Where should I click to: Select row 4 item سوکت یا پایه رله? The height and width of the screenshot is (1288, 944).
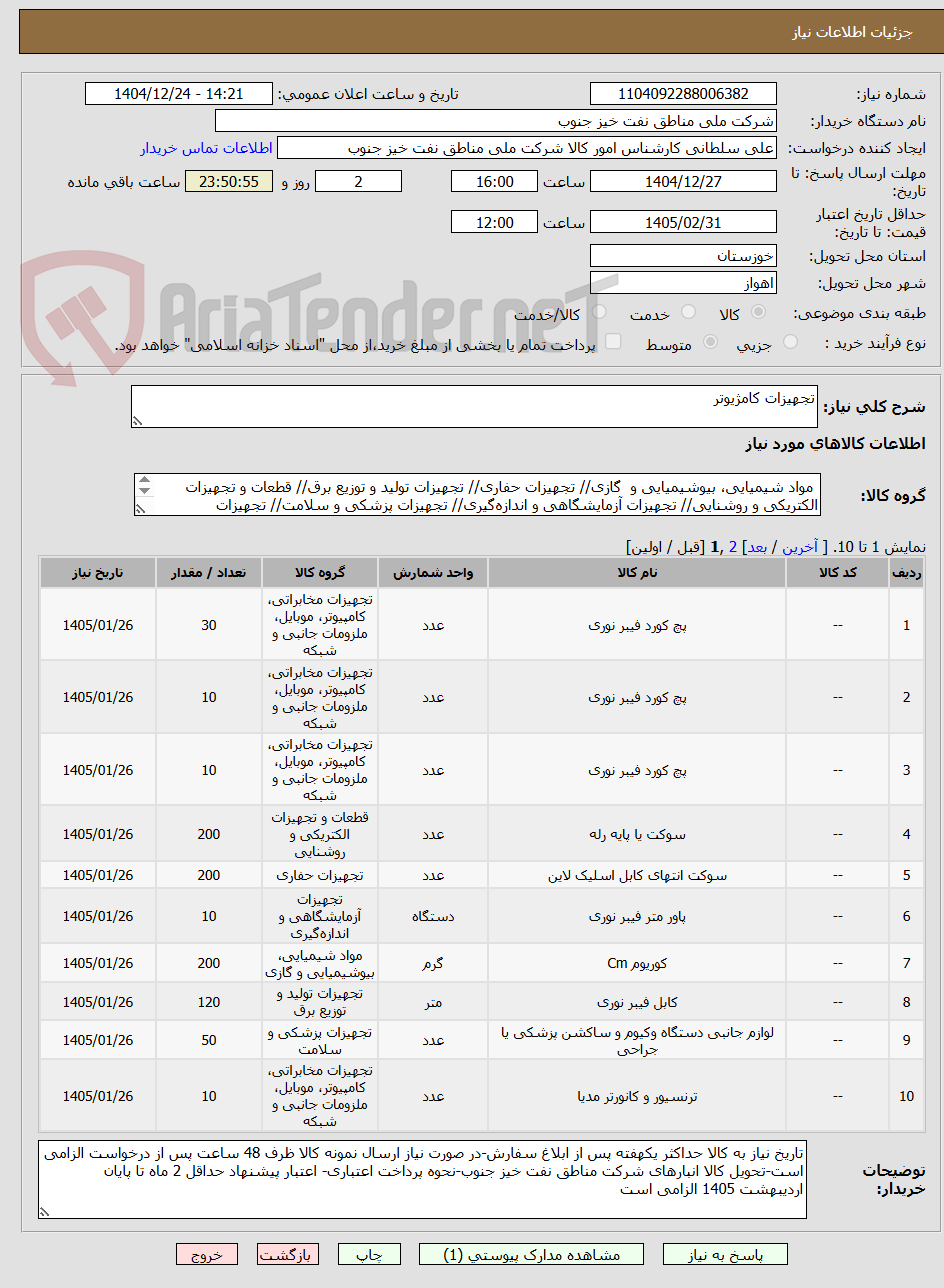point(637,834)
